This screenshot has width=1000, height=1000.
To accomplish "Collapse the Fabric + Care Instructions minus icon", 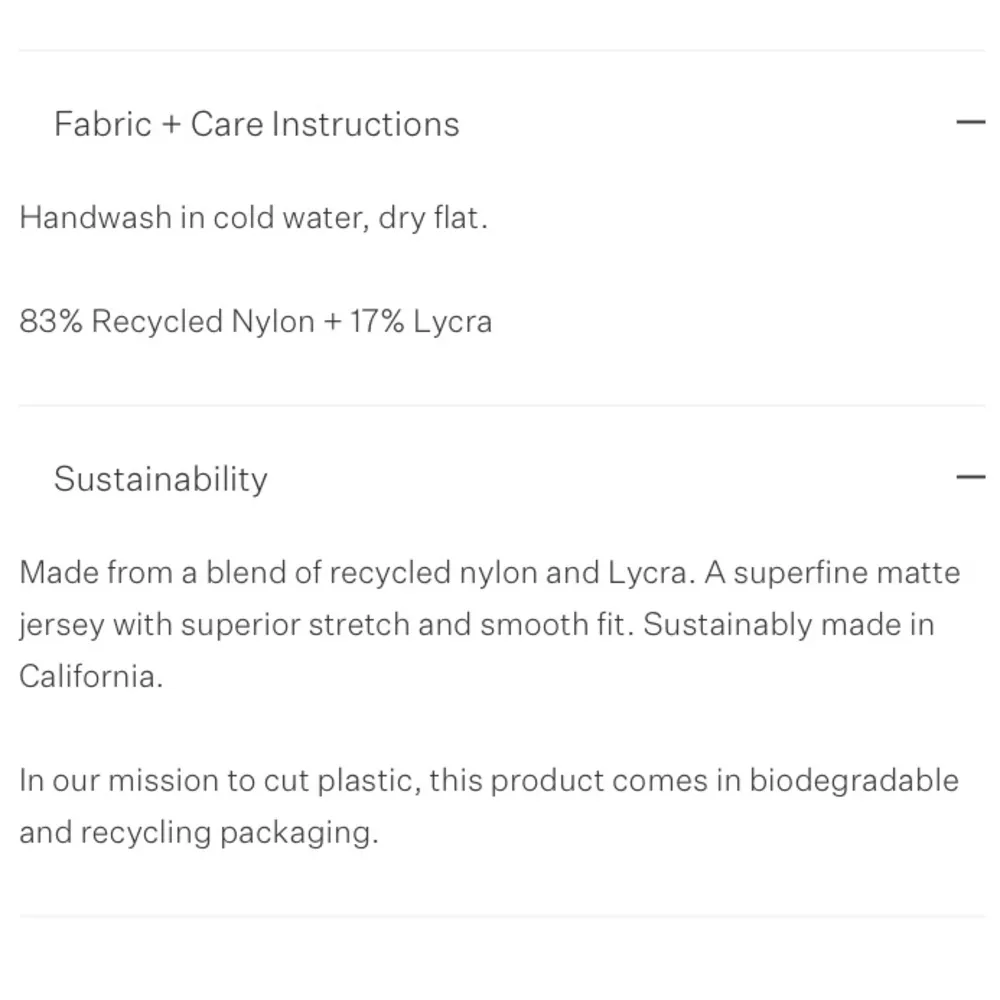I will pos(970,123).
